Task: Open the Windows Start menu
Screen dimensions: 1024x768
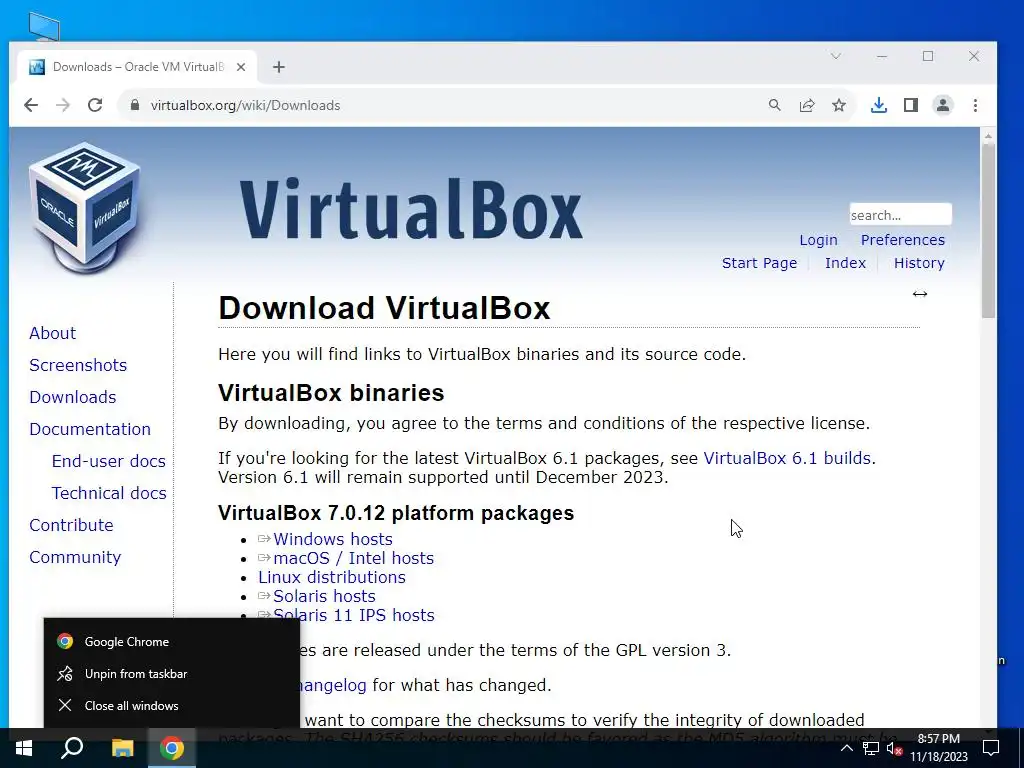Action: pos(24,748)
